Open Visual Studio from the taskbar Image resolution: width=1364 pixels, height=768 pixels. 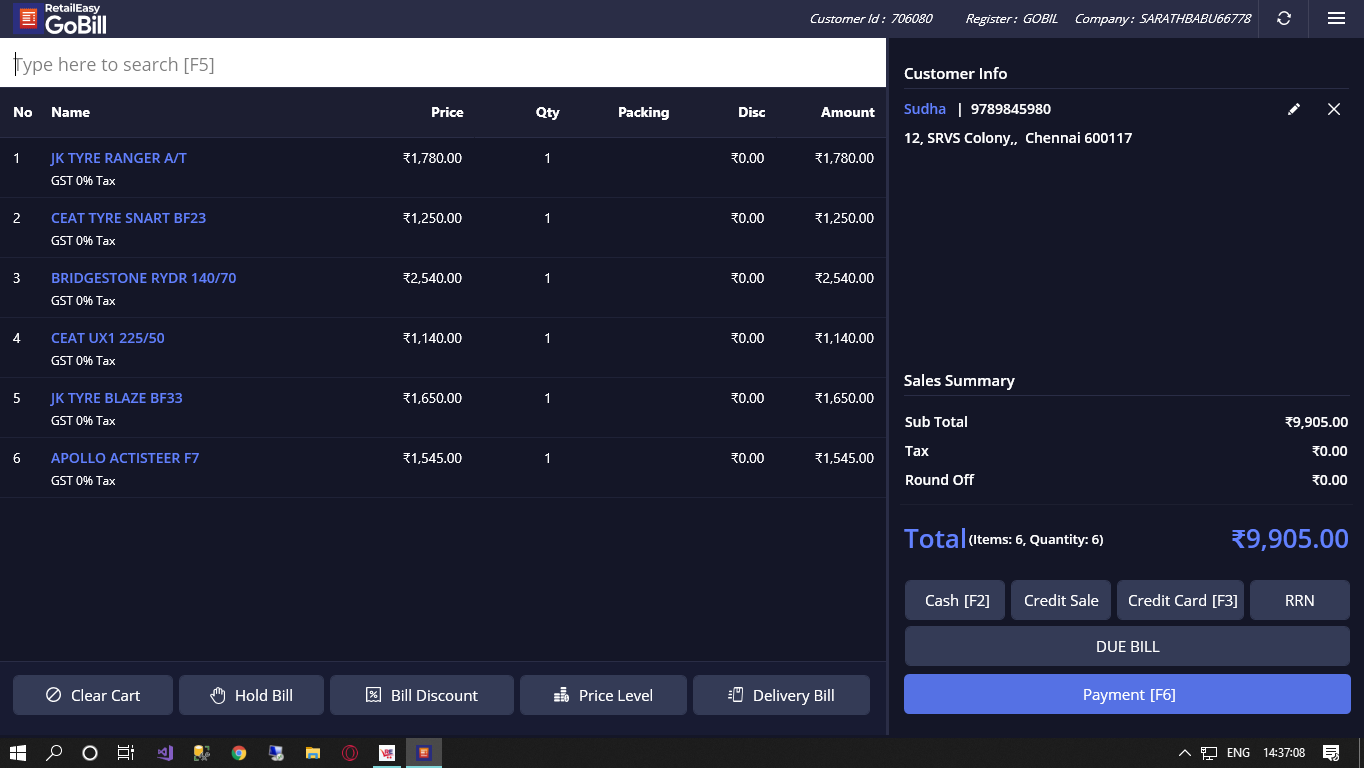pos(165,753)
